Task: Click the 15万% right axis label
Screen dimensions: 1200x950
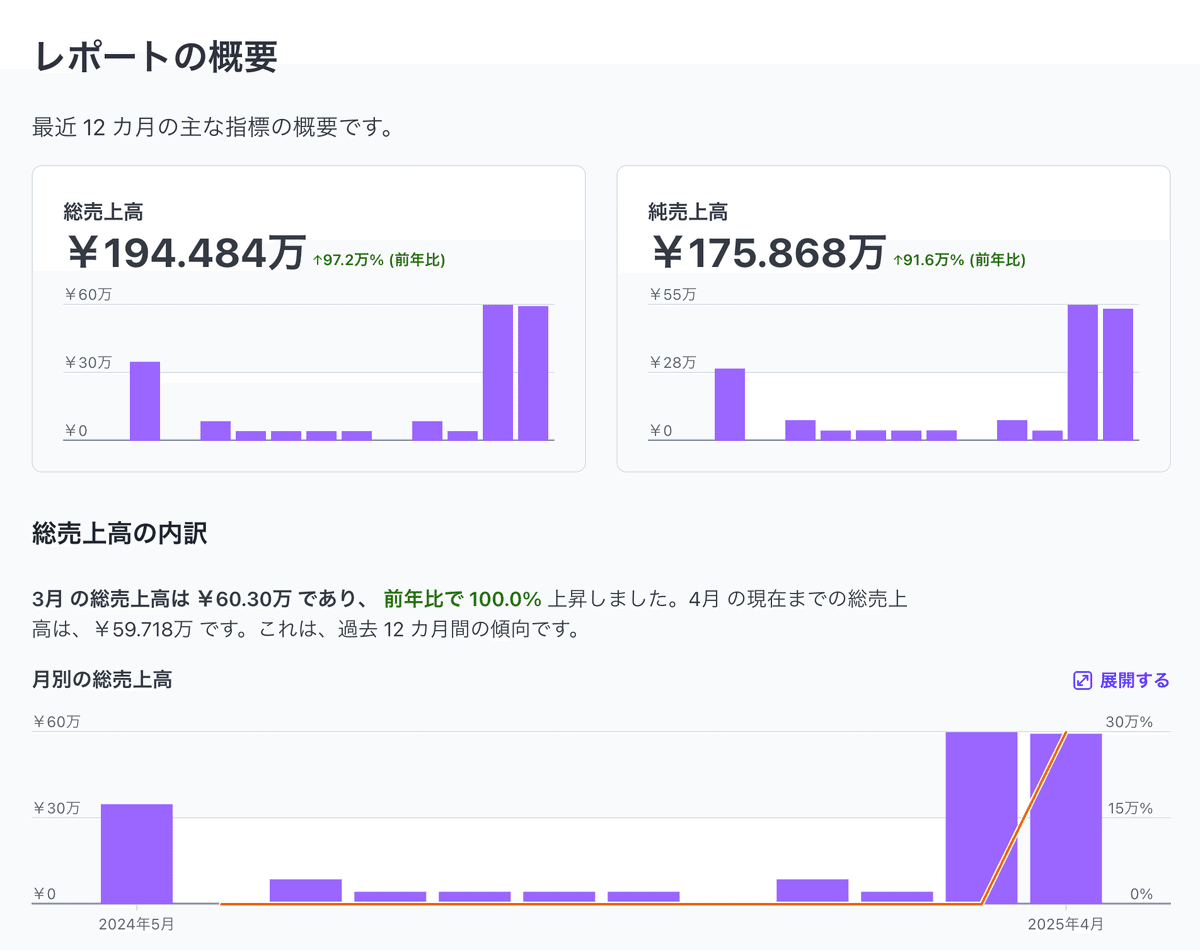Action: tap(1129, 808)
